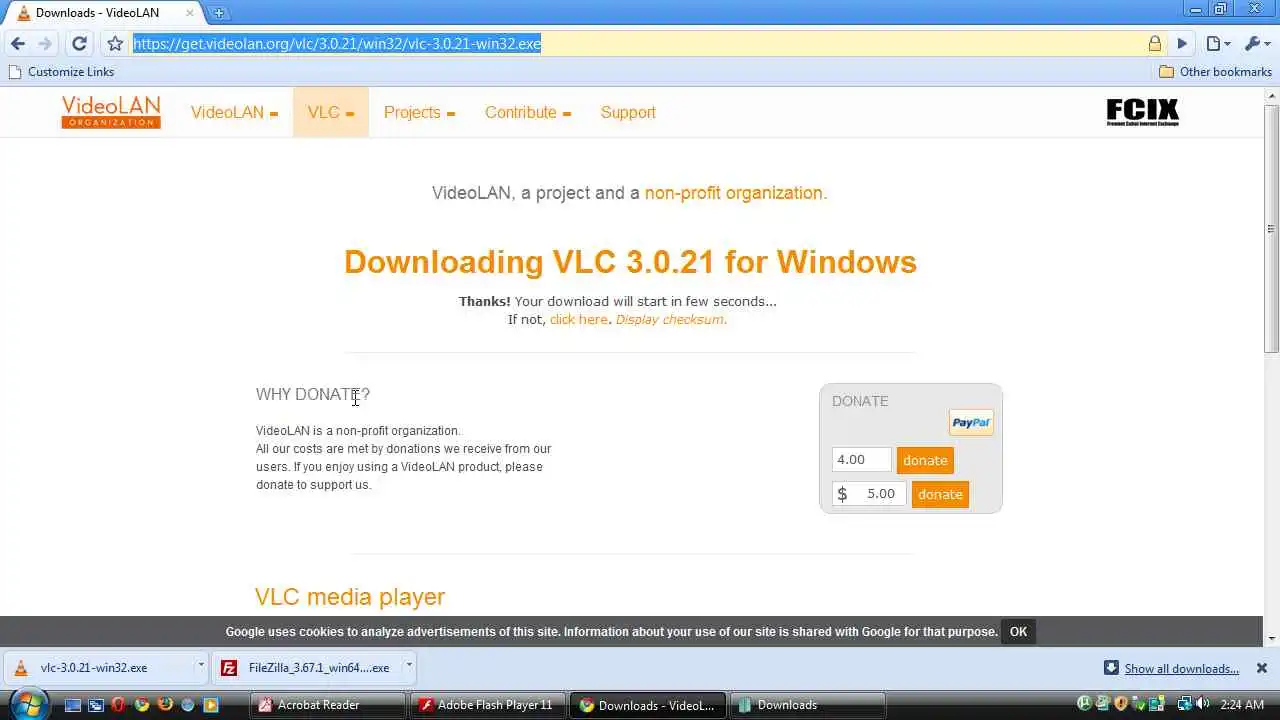Click the network connection tray icon
The height and width of the screenshot is (720, 1280).
click(x=1184, y=705)
